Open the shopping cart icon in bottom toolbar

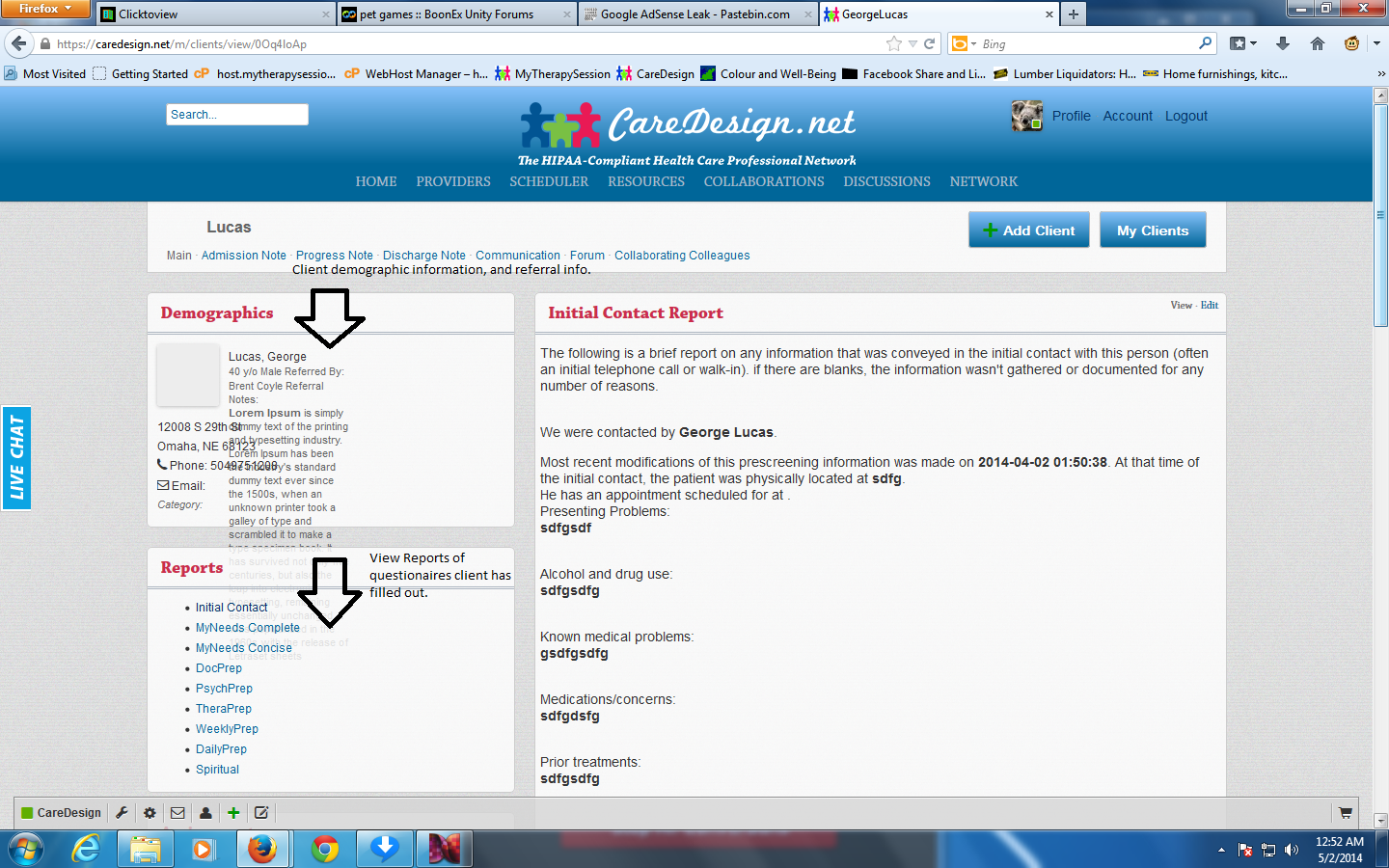point(1346,813)
